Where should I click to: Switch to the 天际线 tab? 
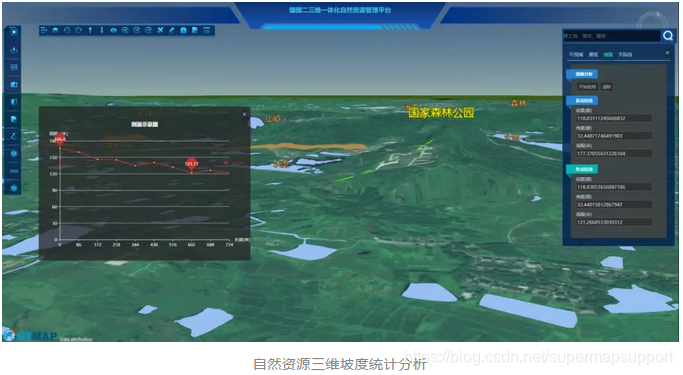pyautogui.click(x=625, y=55)
